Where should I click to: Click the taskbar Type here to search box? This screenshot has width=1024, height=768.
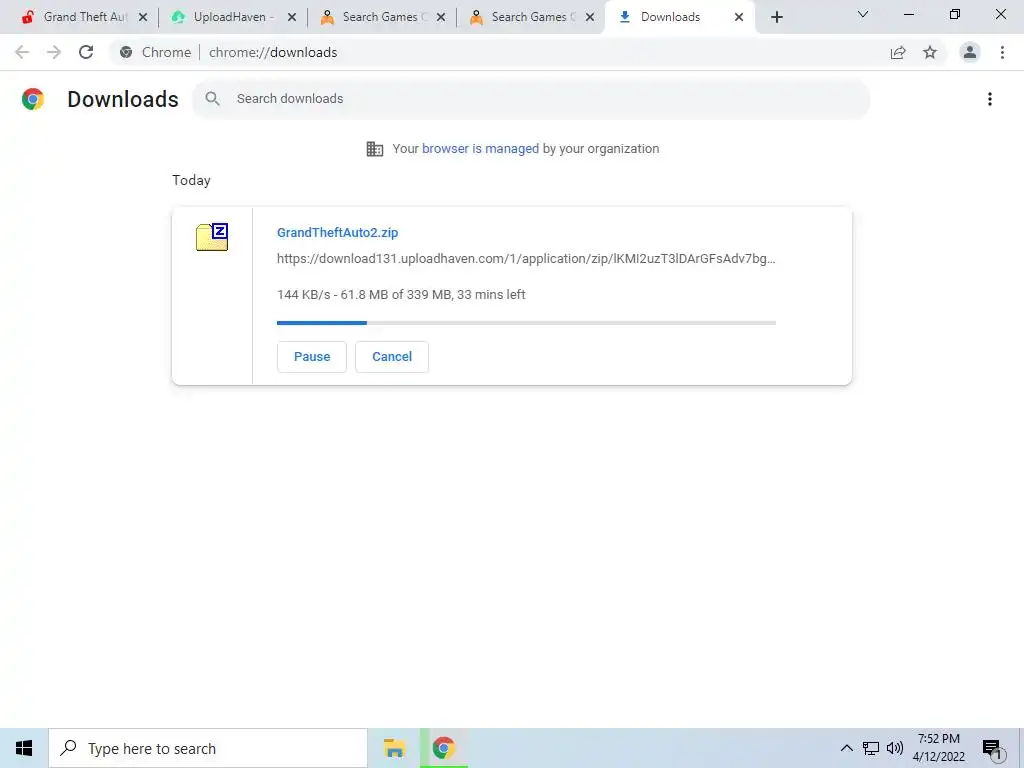(208, 748)
